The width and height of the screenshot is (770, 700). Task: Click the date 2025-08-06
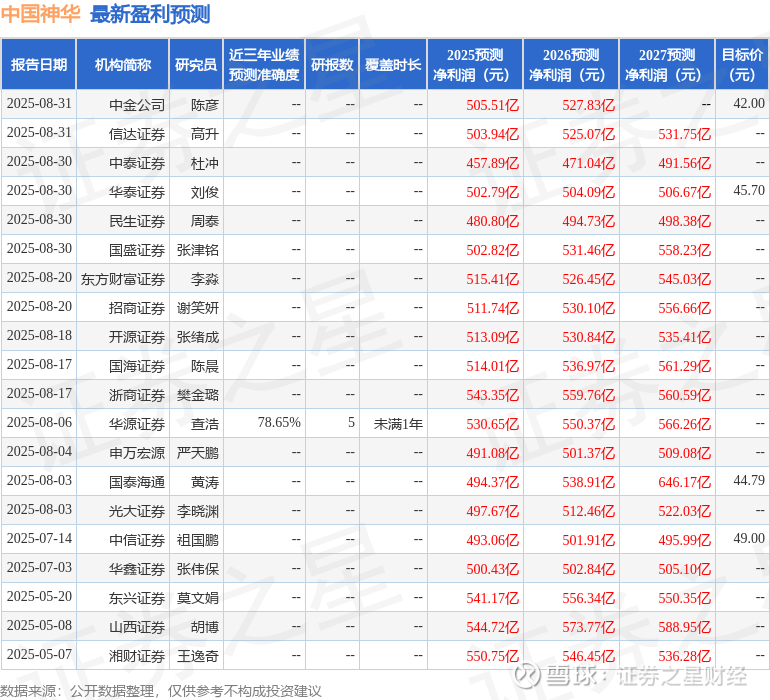(x=39, y=422)
